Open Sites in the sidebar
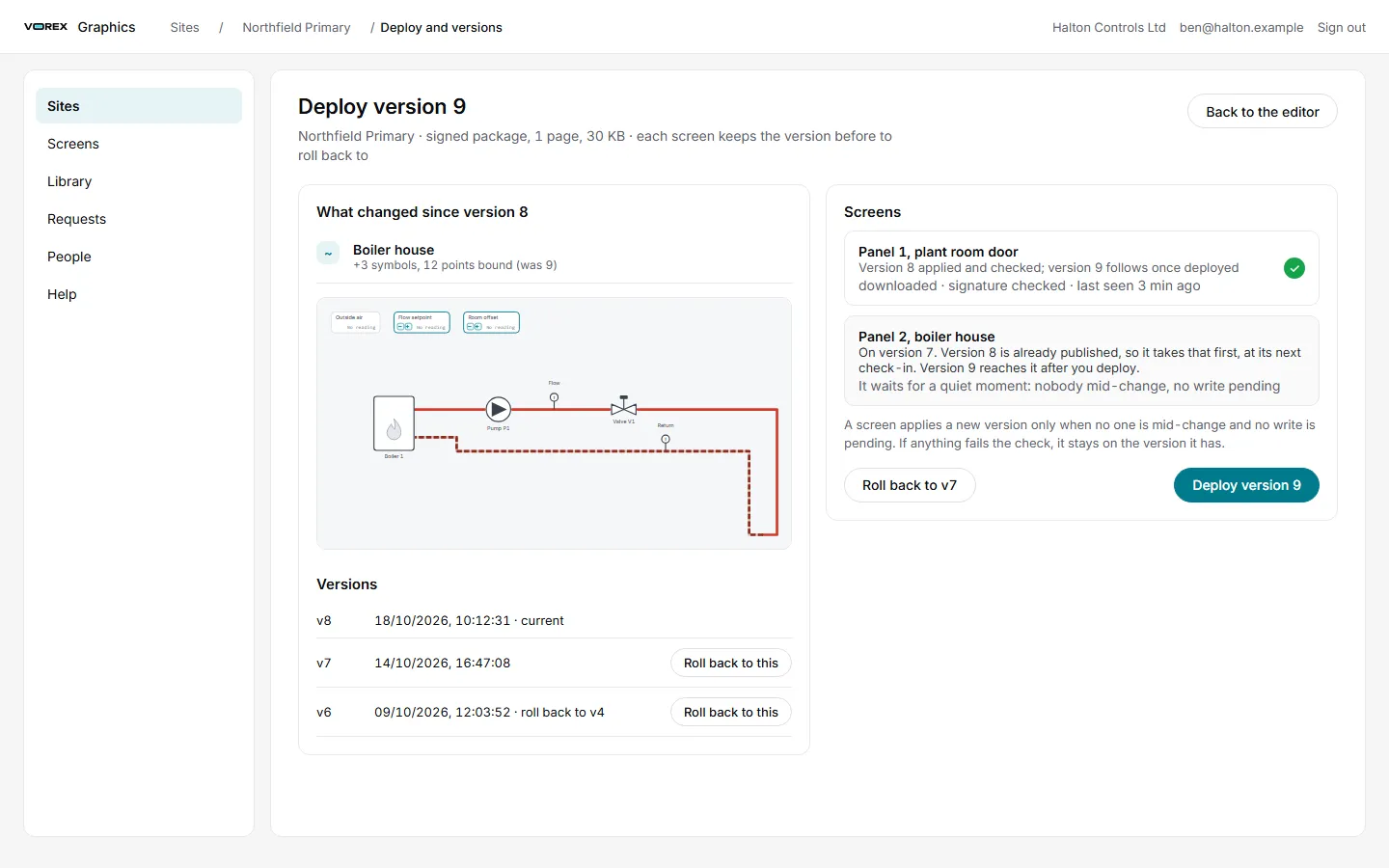The height and width of the screenshot is (868, 1389). pos(139,106)
